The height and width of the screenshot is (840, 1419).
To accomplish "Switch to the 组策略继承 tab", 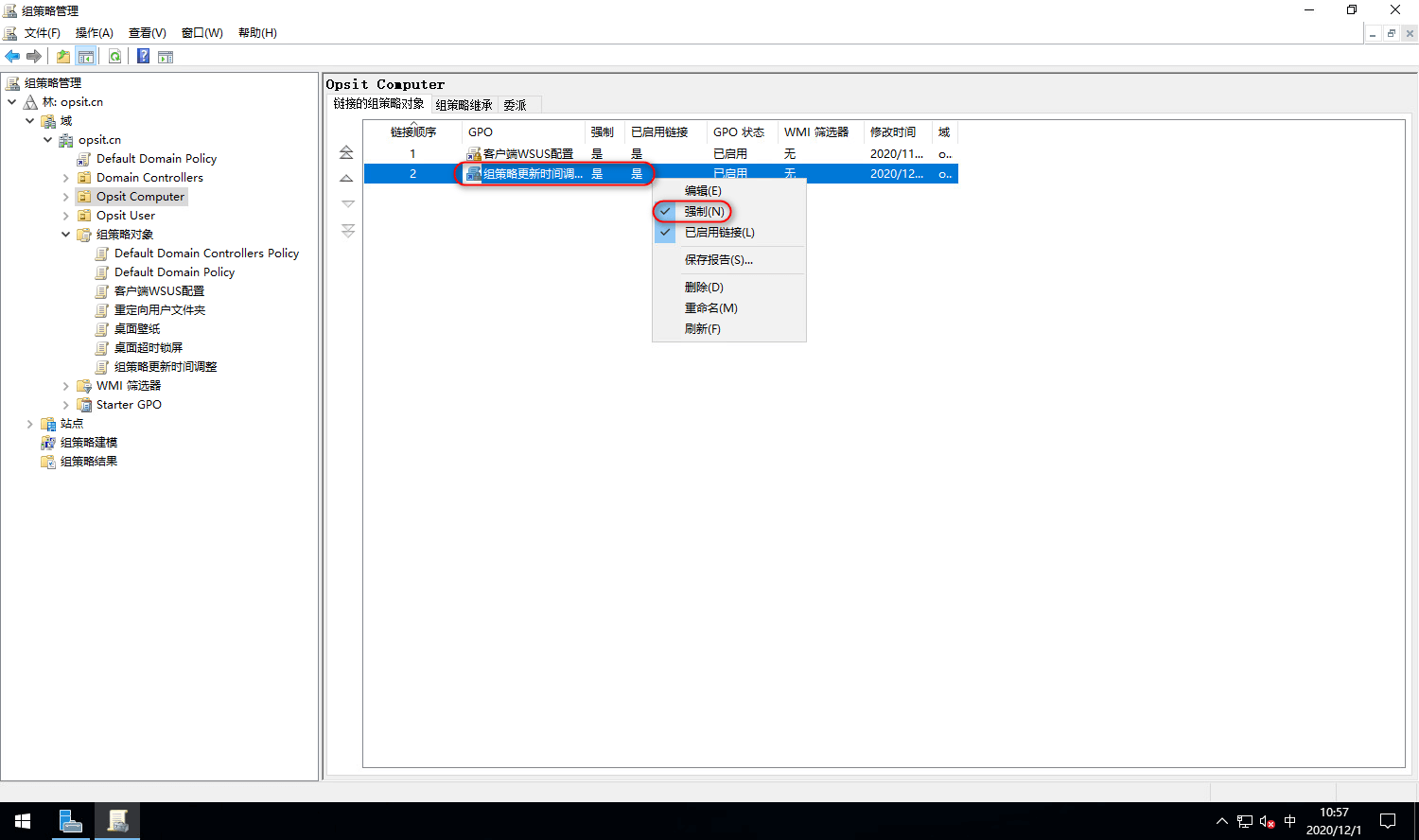I will click(463, 104).
